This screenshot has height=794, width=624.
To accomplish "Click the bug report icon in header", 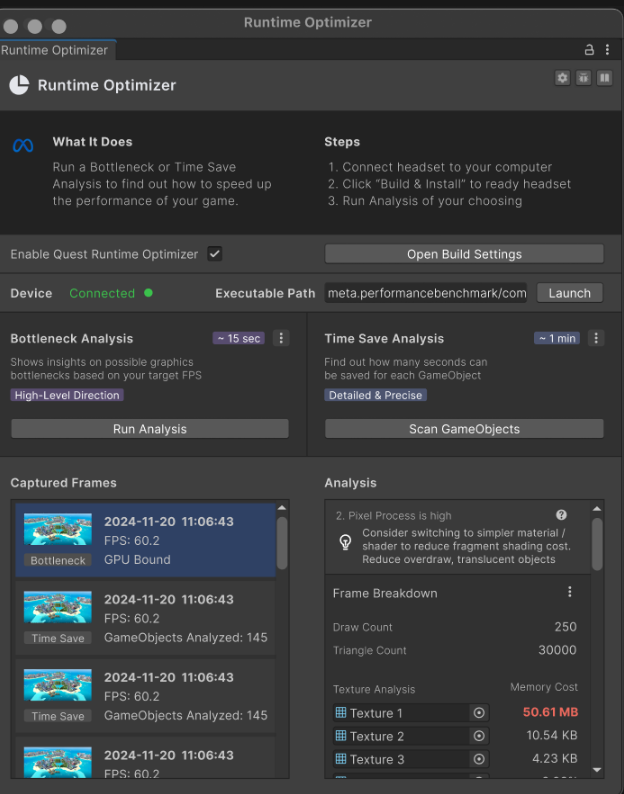I will 583,78.
